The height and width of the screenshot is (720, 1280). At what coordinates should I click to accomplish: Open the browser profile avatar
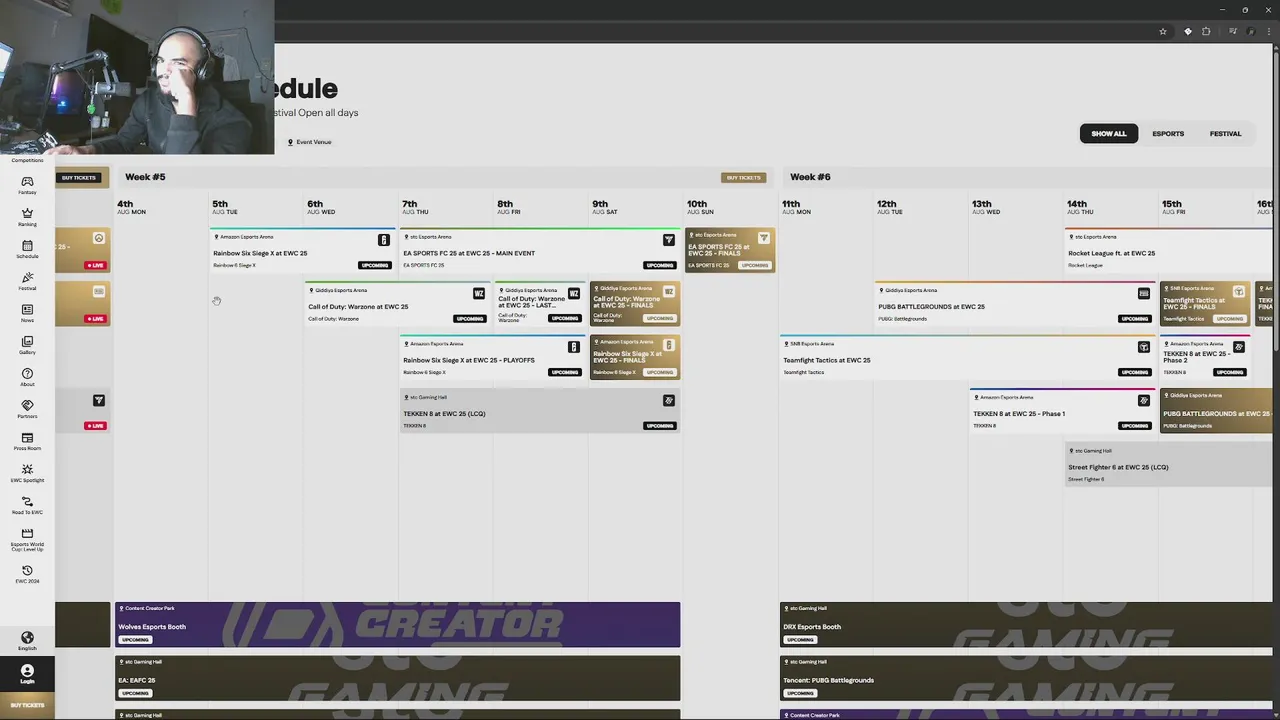(1251, 31)
